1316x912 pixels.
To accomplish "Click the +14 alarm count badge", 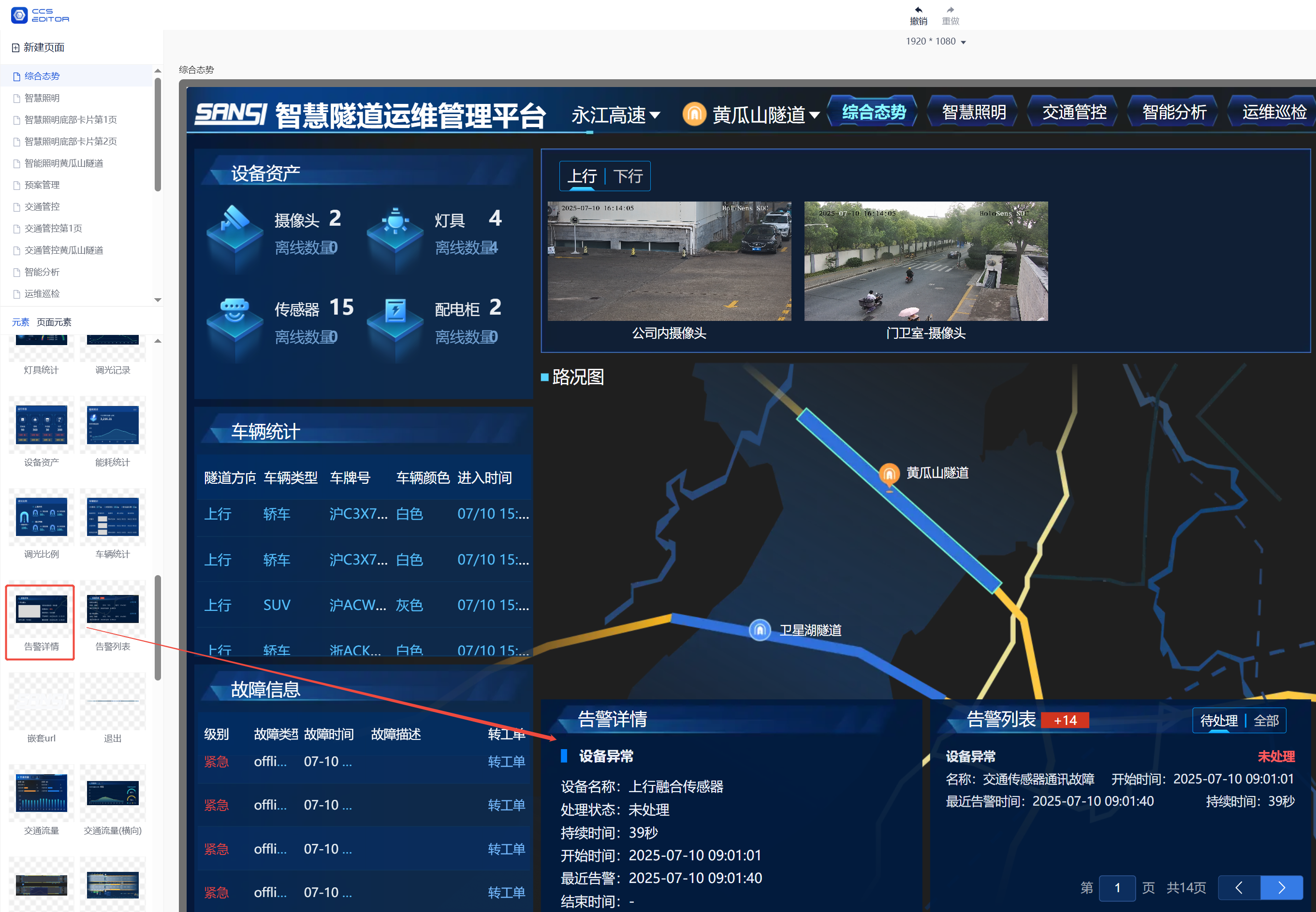I will coord(1065,721).
